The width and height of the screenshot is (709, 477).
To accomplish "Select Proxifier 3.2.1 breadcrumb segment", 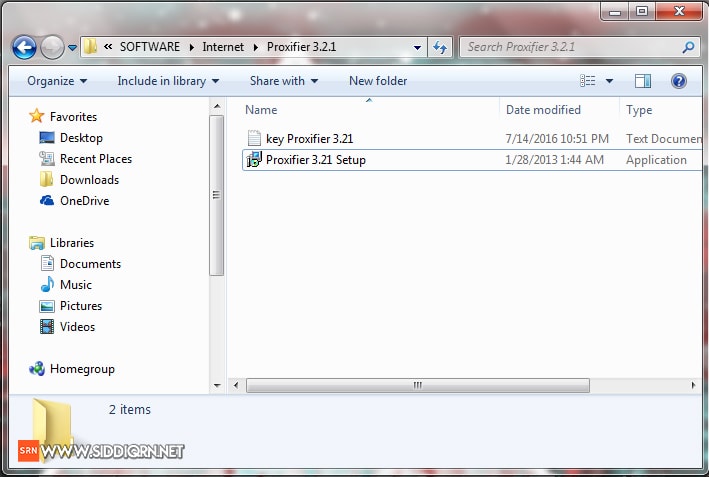I will click(x=301, y=47).
